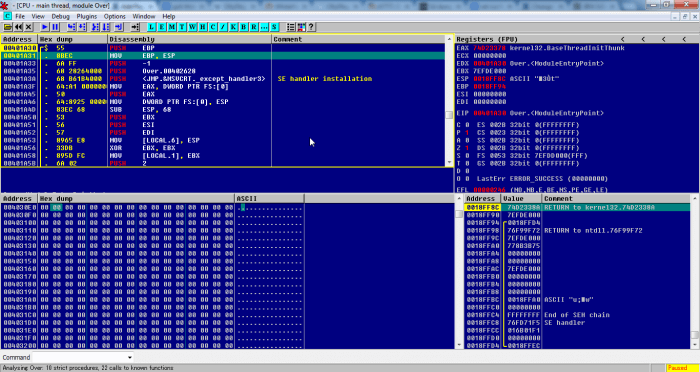Open the Help question mark icon
The height and width of the screenshot is (372, 700).
click(311, 27)
